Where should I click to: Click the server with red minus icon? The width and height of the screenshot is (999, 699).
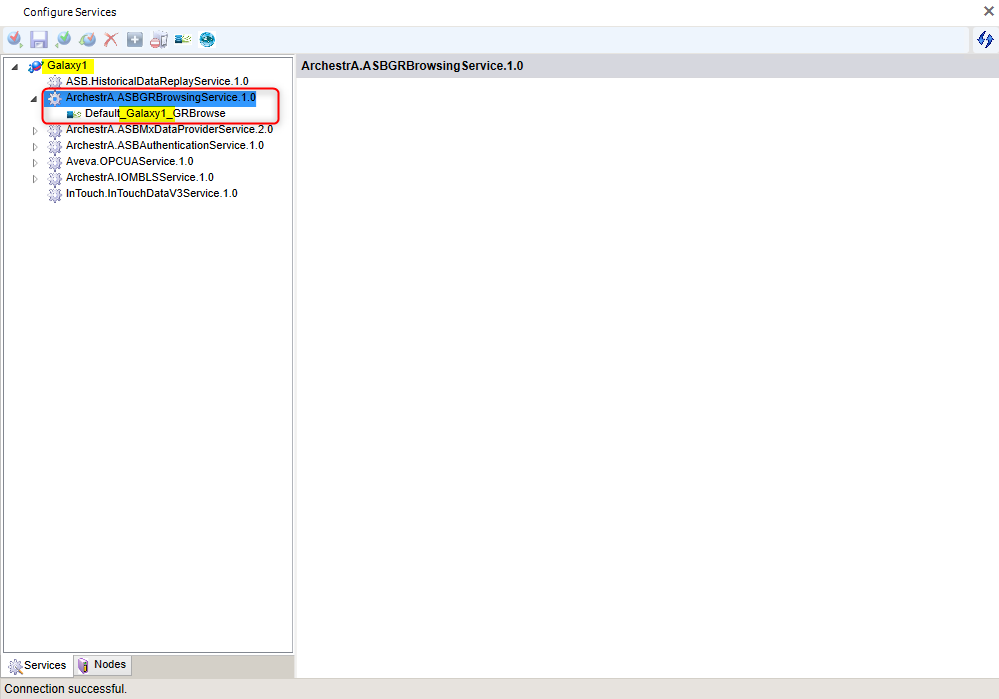point(159,40)
